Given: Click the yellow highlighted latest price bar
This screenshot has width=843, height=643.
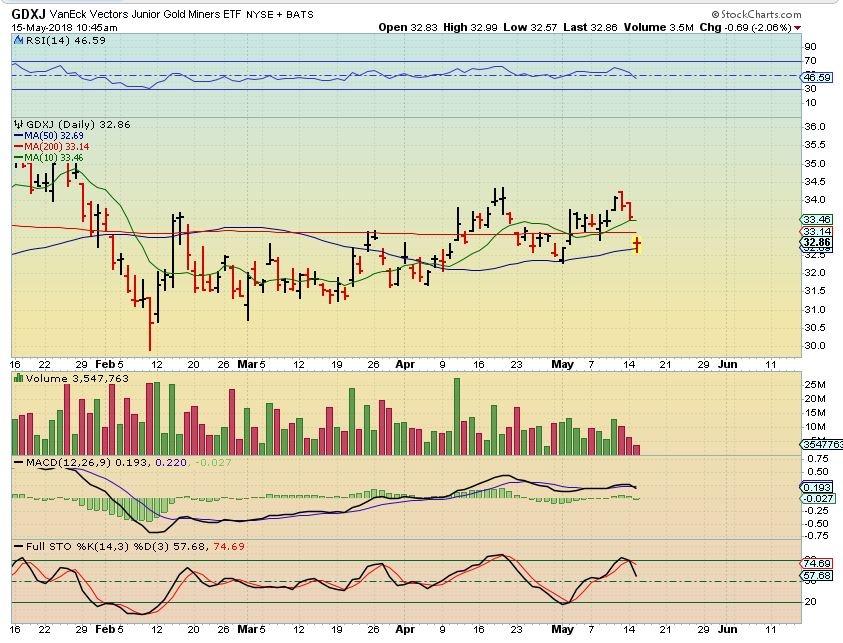Looking at the screenshot, I should [637, 243].
